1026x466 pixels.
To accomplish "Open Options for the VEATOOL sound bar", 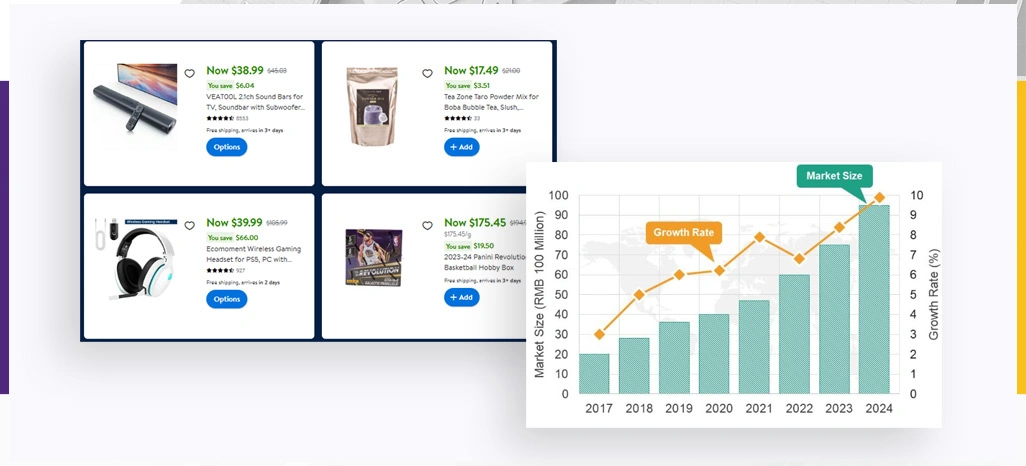I will click(227, 147).
